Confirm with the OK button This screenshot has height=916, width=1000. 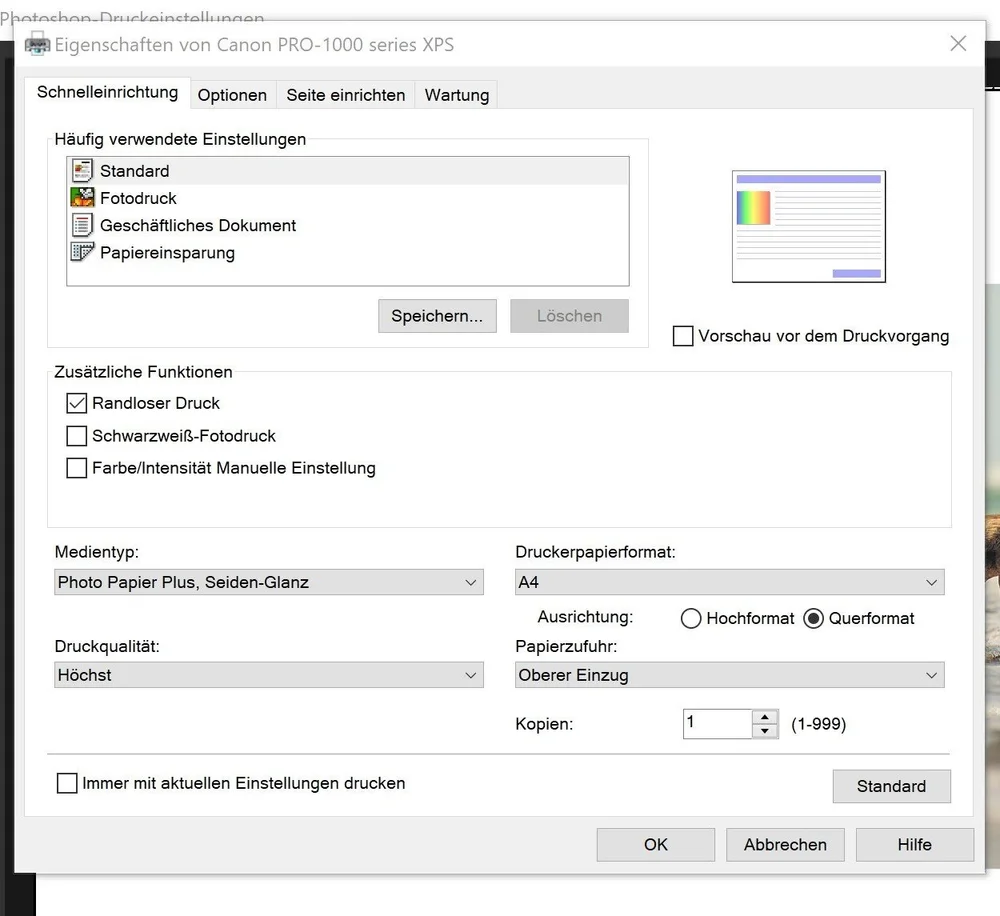(x=656, y=845)
